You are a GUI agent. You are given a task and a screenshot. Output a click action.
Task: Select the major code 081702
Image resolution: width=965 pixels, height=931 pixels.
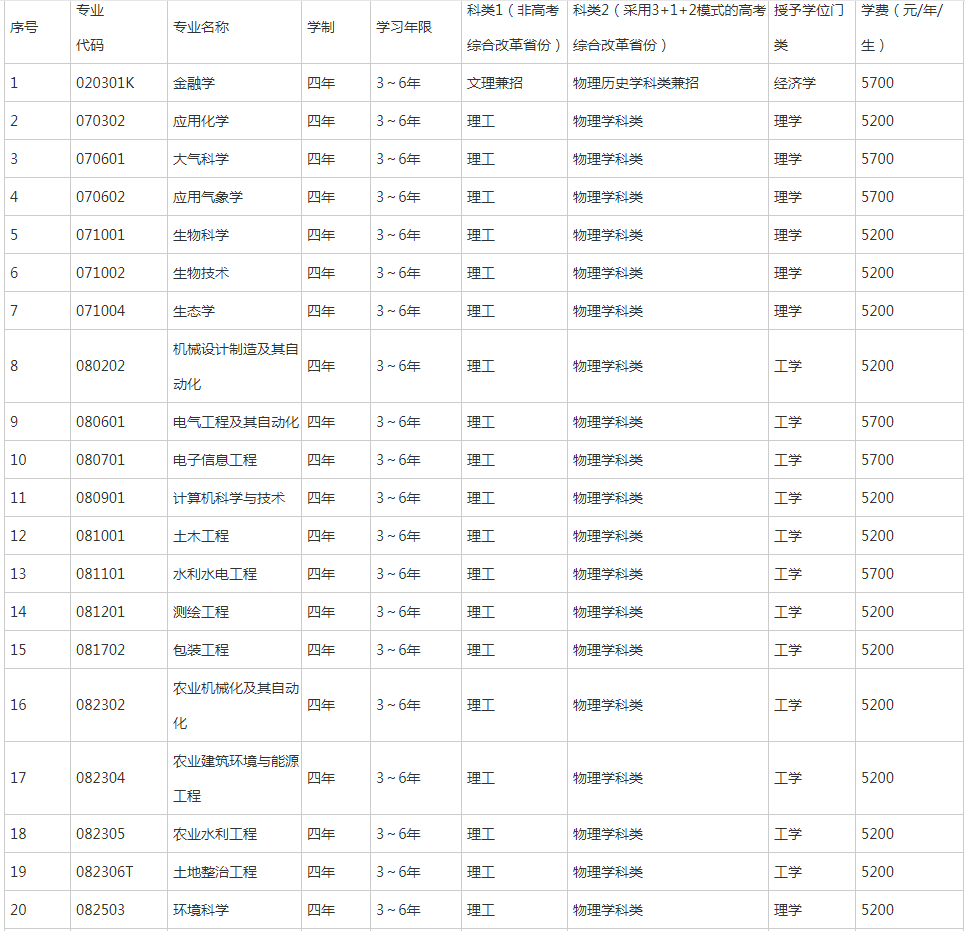(100, 650)
